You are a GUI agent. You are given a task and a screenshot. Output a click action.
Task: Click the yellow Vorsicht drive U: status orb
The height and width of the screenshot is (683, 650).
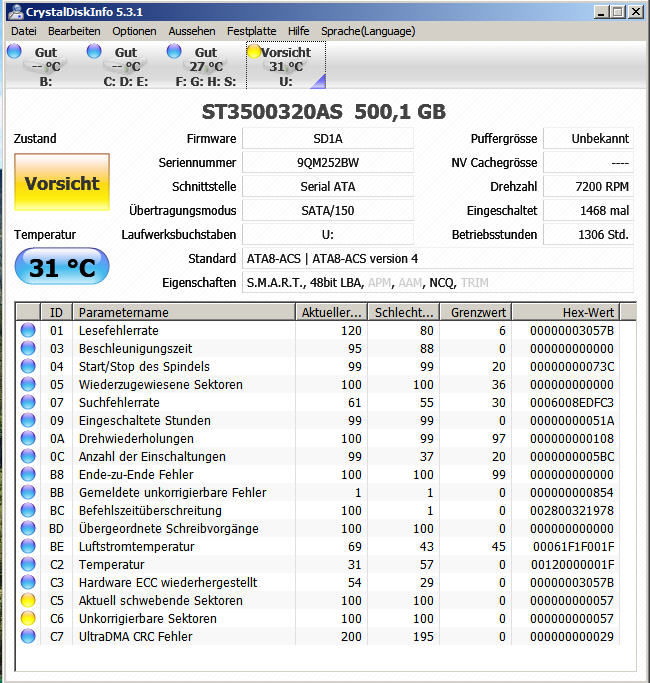(254, 52)
